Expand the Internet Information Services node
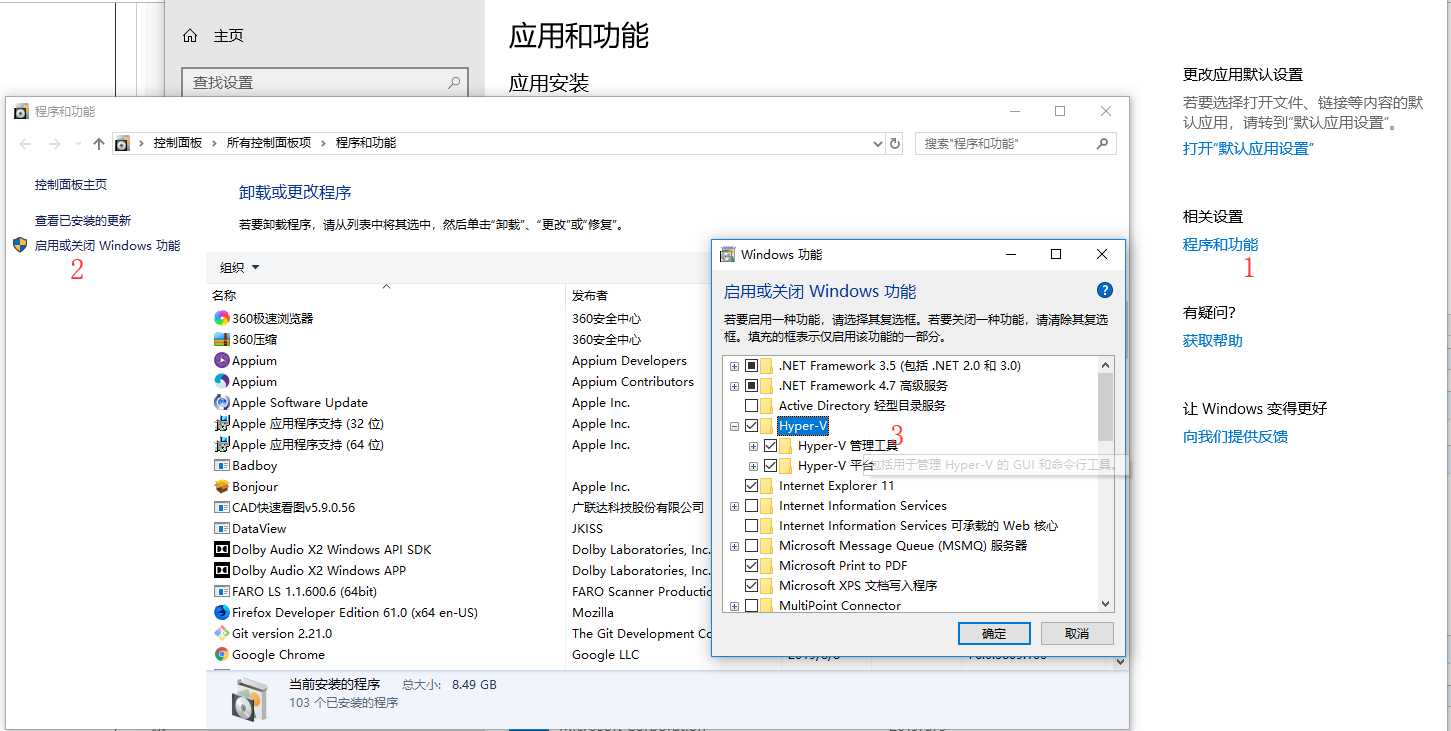1451x731 pixels. point(734,506)
